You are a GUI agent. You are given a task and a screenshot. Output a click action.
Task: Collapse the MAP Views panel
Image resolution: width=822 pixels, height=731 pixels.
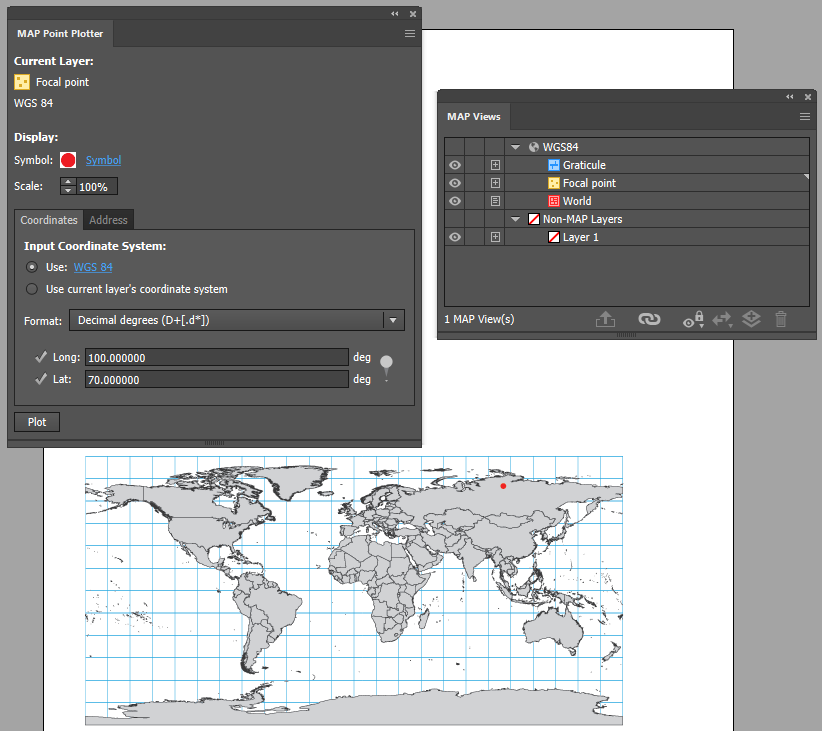pyautogui.click(x=789, y=97)
